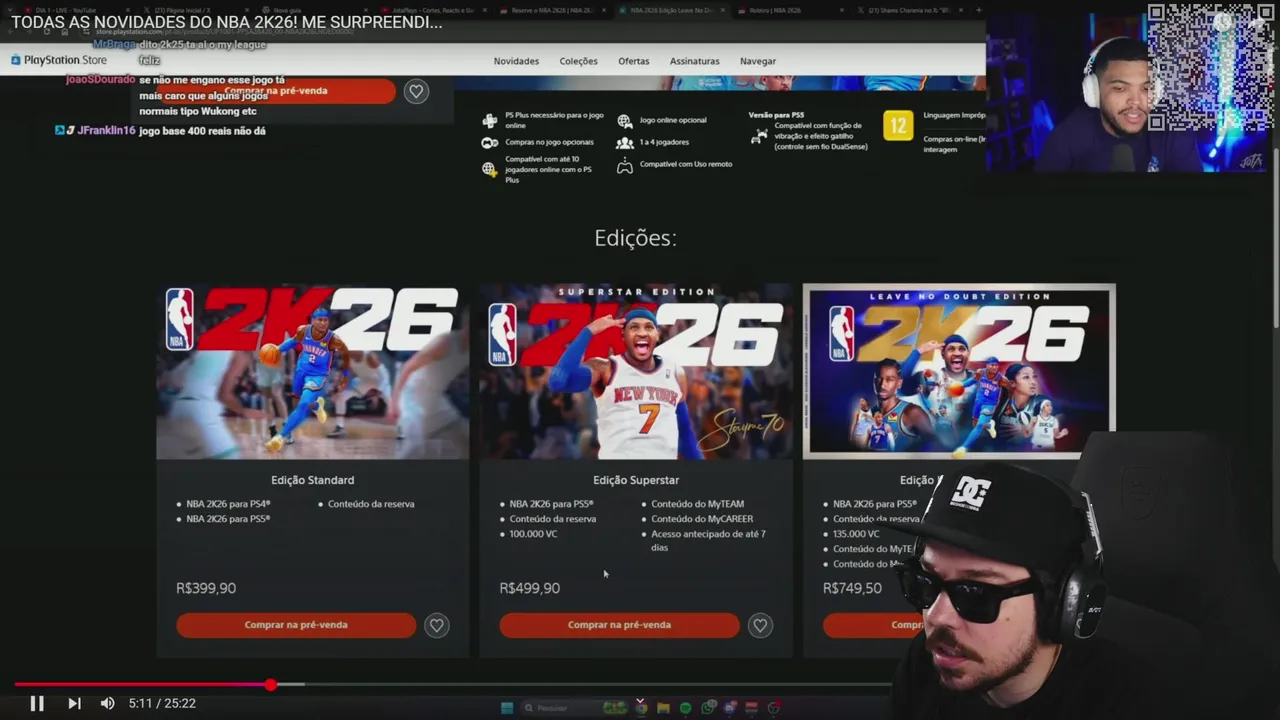Switch to the Roteiro NBA 2K26 tab
Screen dimensions: 1280x720
(x=790, y=10)
